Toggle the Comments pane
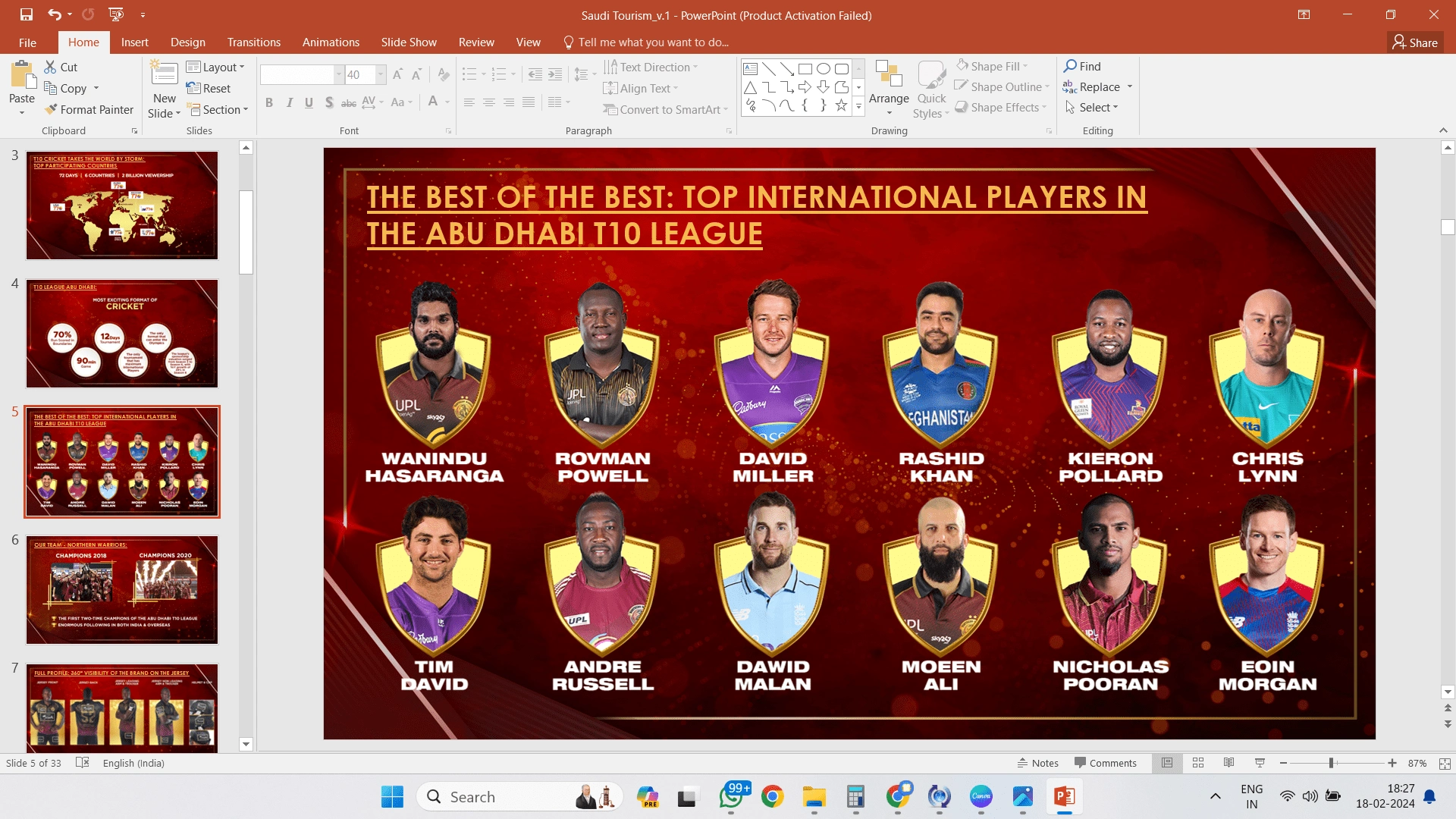The image size is (1456, 819). coord(1105,763)
